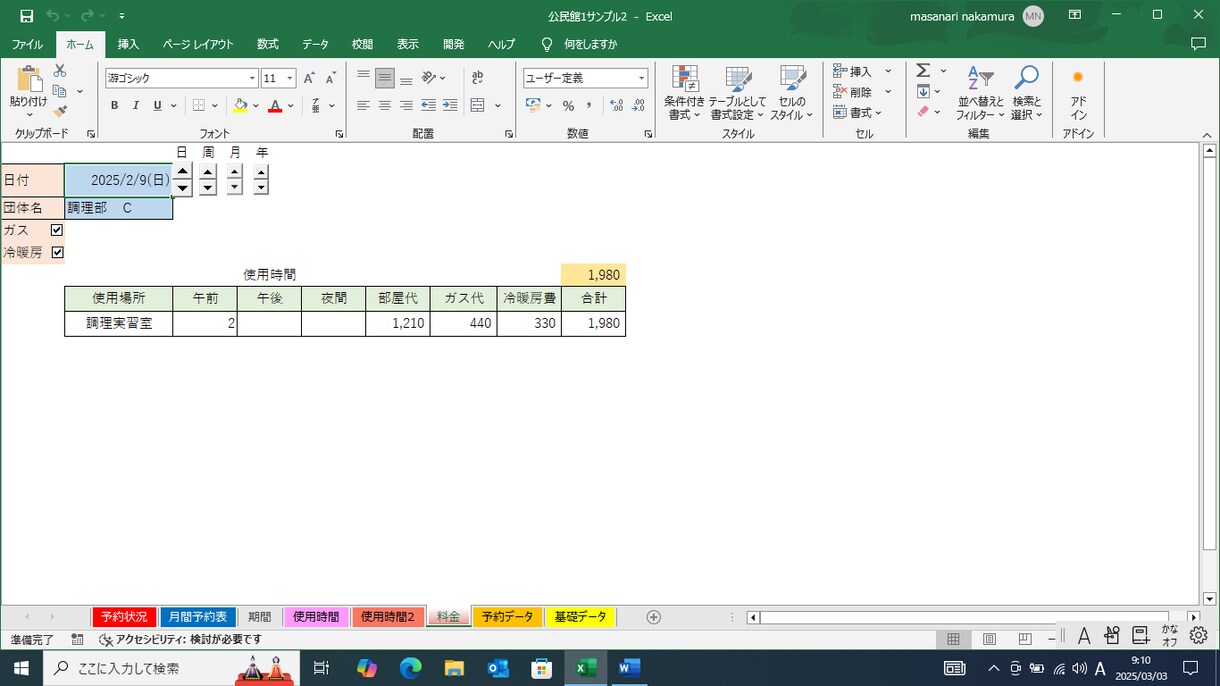This screenshot has width=1220, height=686.
Task: Open File Explorer from the taskbar
Action: coord(455,668)
